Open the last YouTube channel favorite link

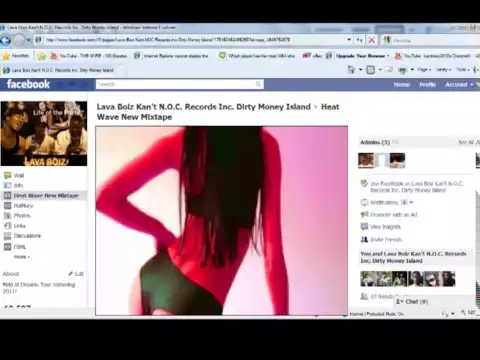tap(433, 56)
